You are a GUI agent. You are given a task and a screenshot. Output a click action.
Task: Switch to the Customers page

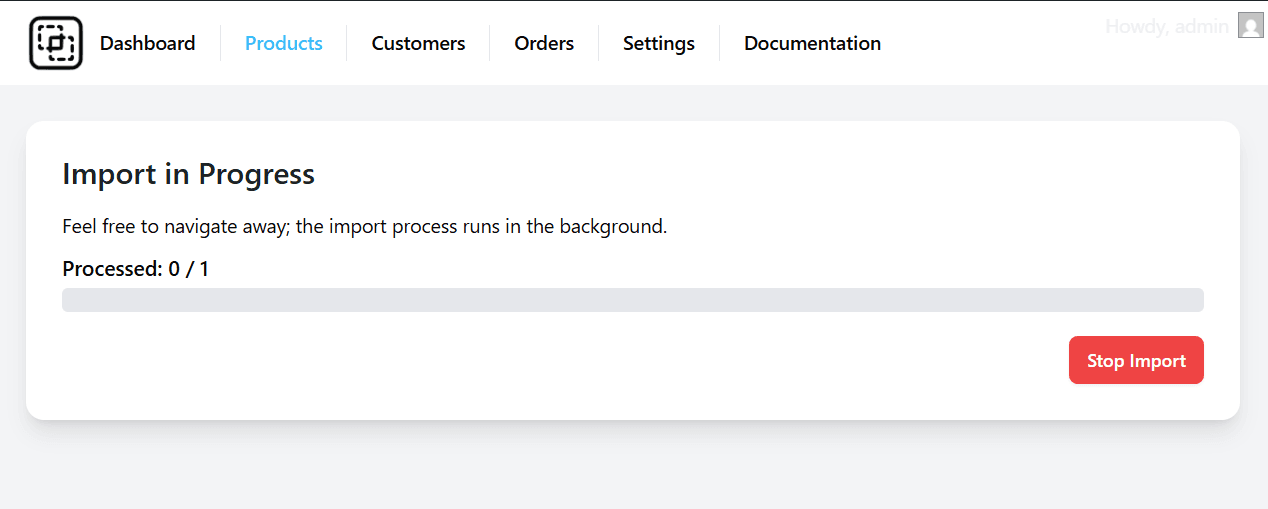pyautogui.click(x=418, y=43)
